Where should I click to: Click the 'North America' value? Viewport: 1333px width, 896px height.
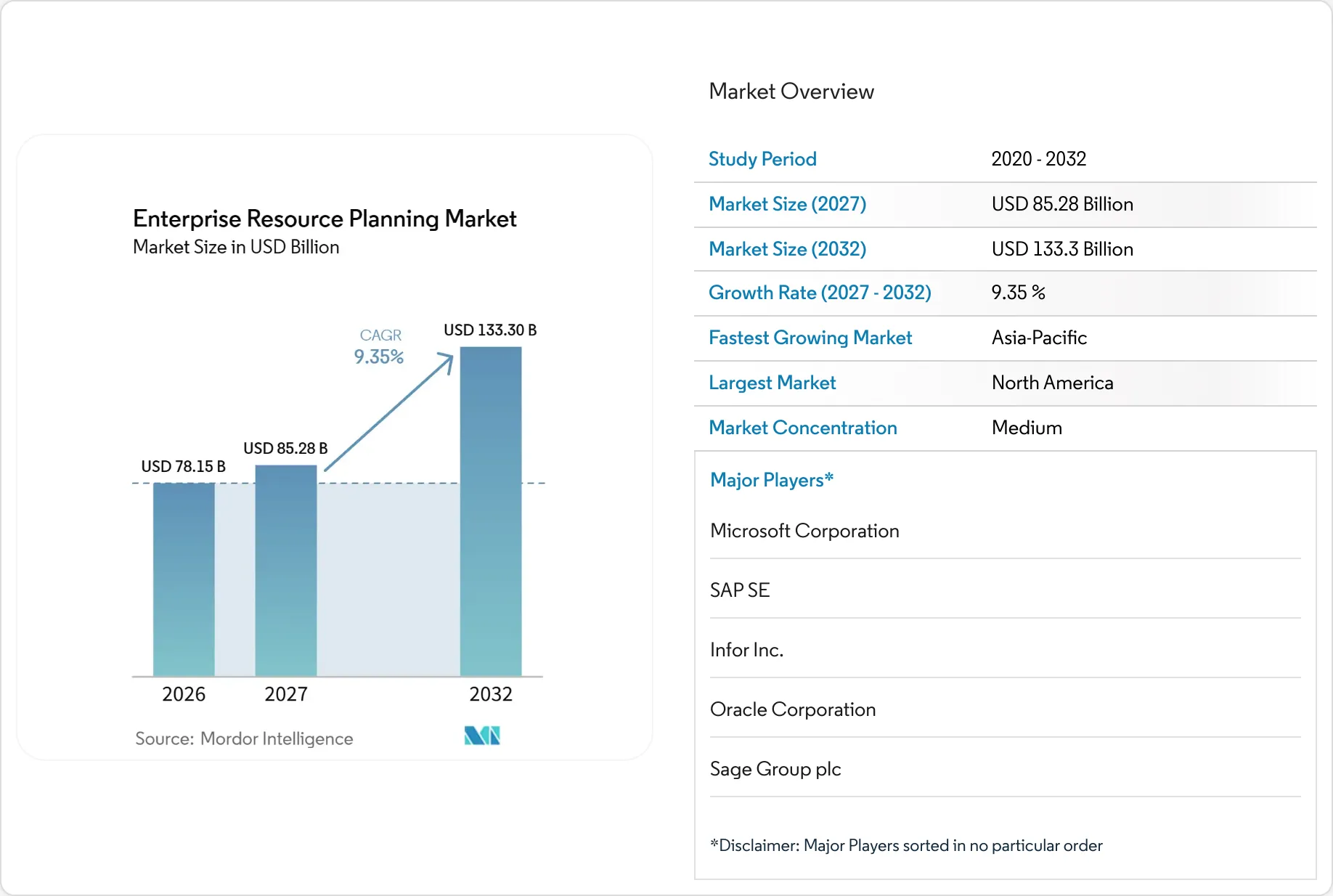1053,383
